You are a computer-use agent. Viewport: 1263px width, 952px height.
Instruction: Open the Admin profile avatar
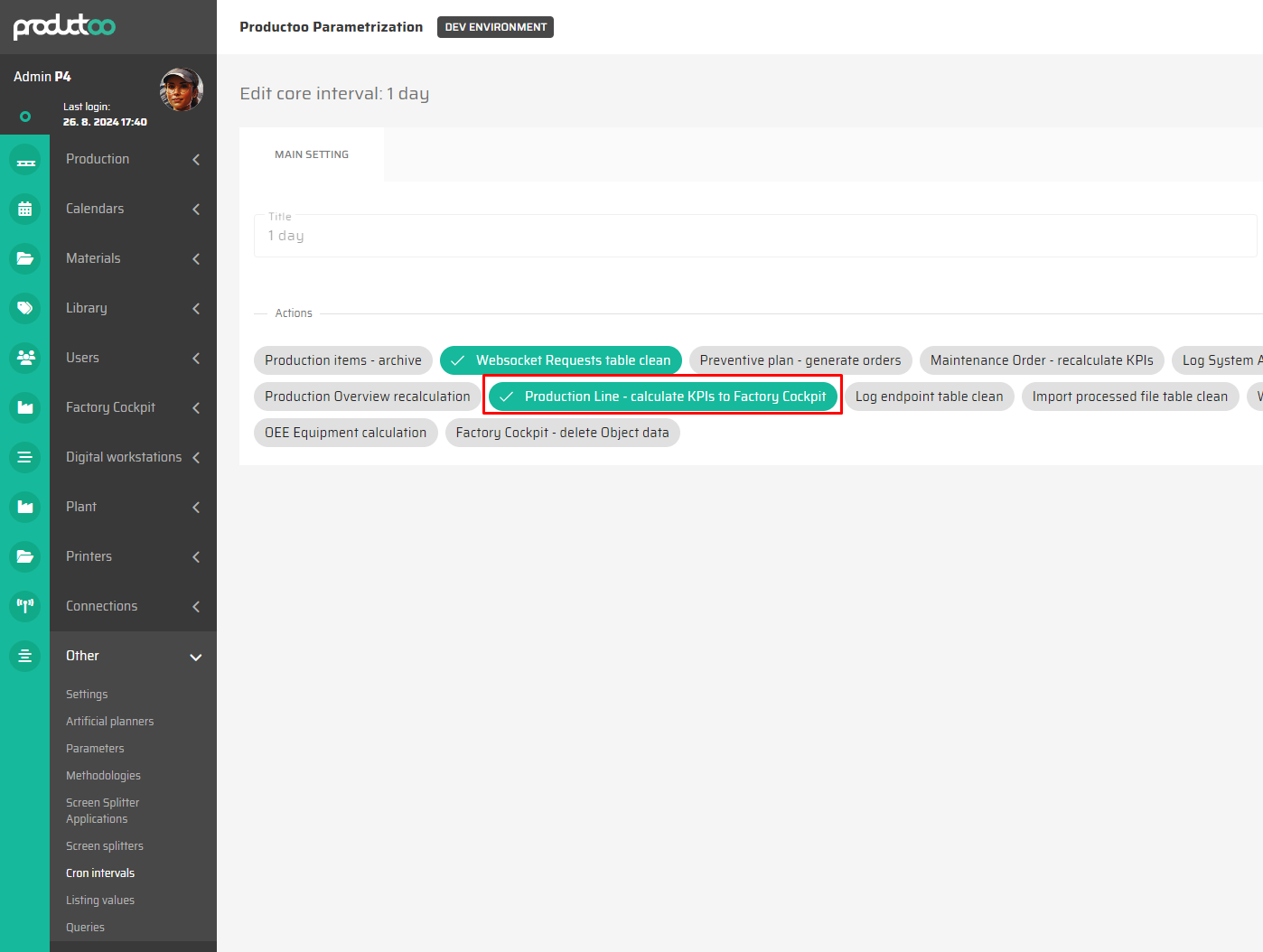(181, 89)
